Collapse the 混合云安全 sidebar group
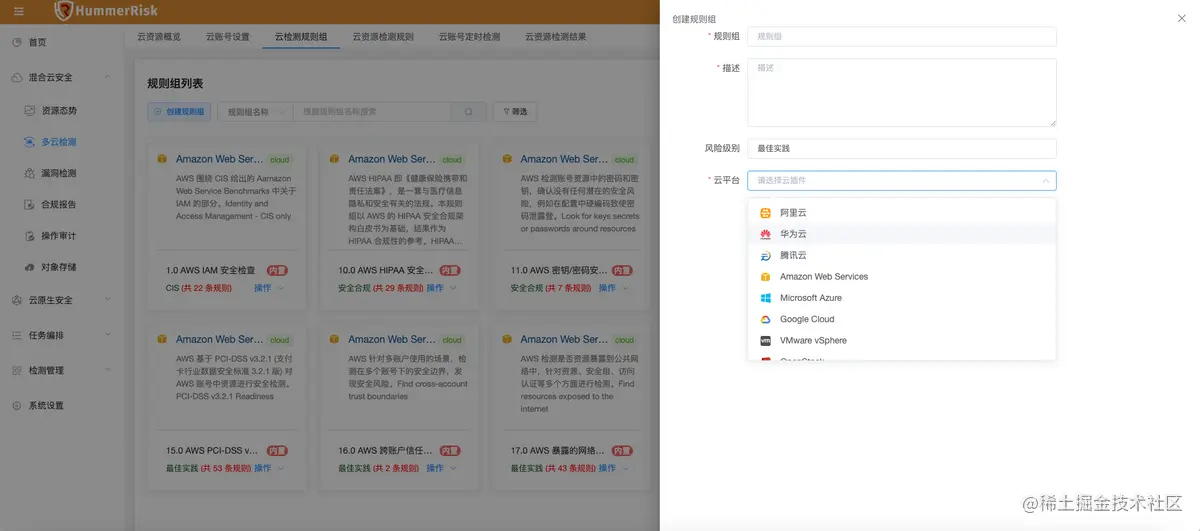1200x531 pixels. click(x=62, y=77)
